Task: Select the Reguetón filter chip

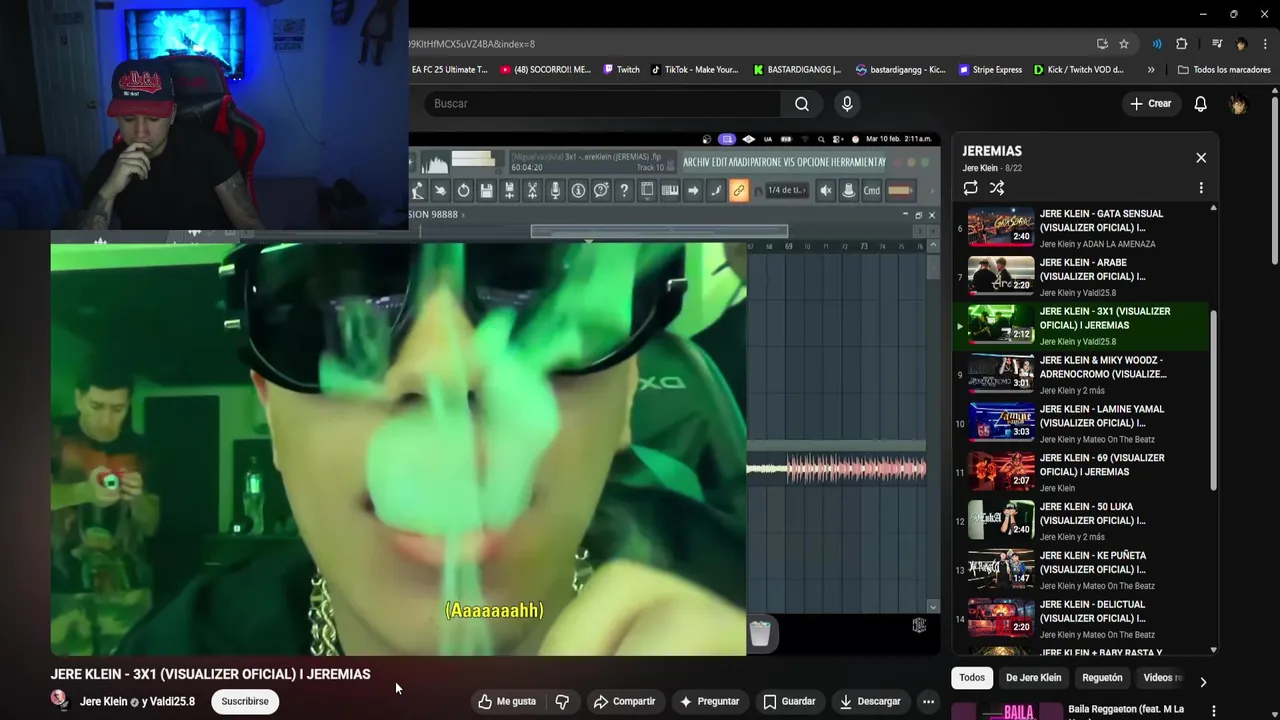Action: click(1102, 678)
